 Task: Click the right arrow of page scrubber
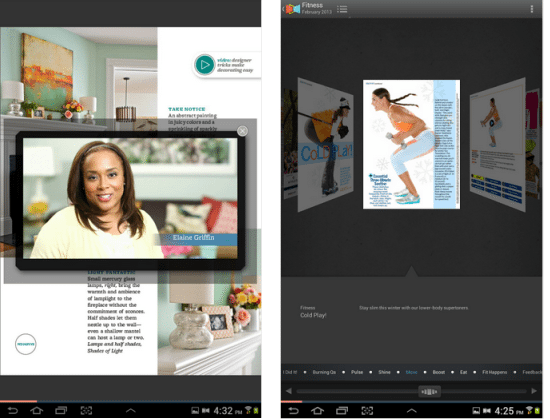(534, 391)
